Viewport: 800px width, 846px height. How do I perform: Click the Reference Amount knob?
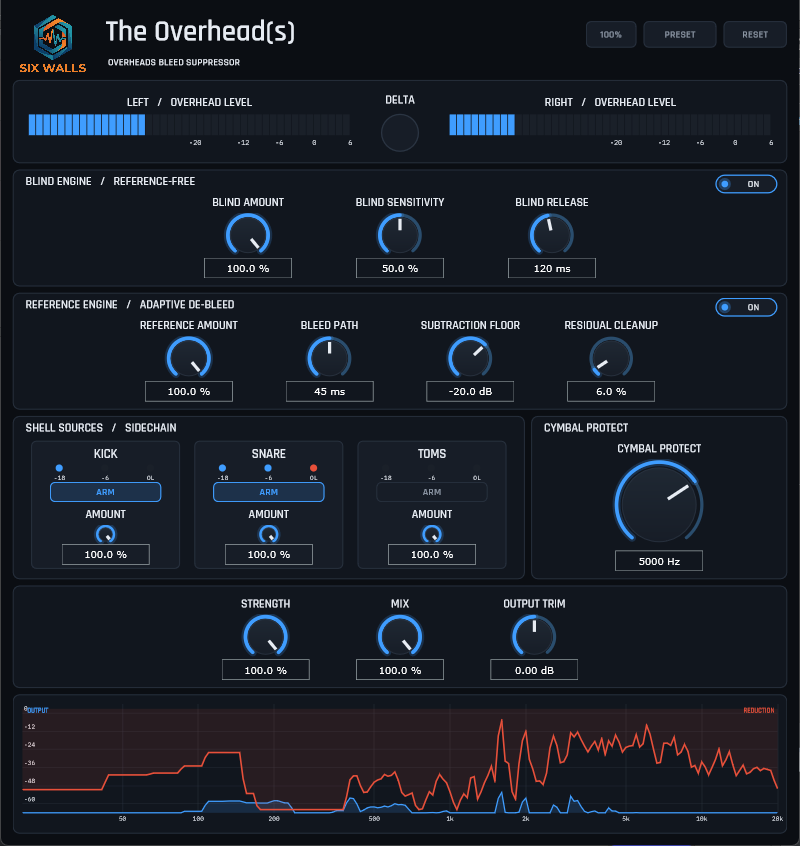(x=189, y=357)
